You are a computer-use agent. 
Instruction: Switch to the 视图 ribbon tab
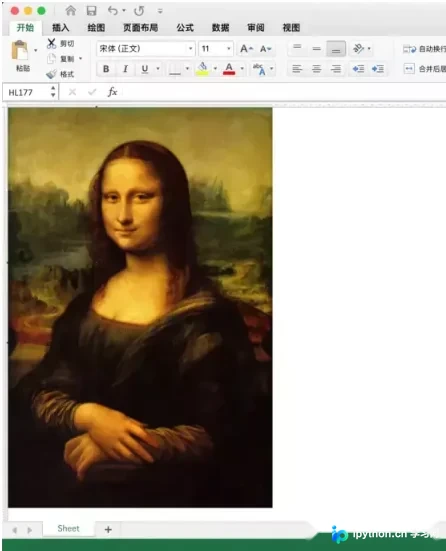pos(291,28)
